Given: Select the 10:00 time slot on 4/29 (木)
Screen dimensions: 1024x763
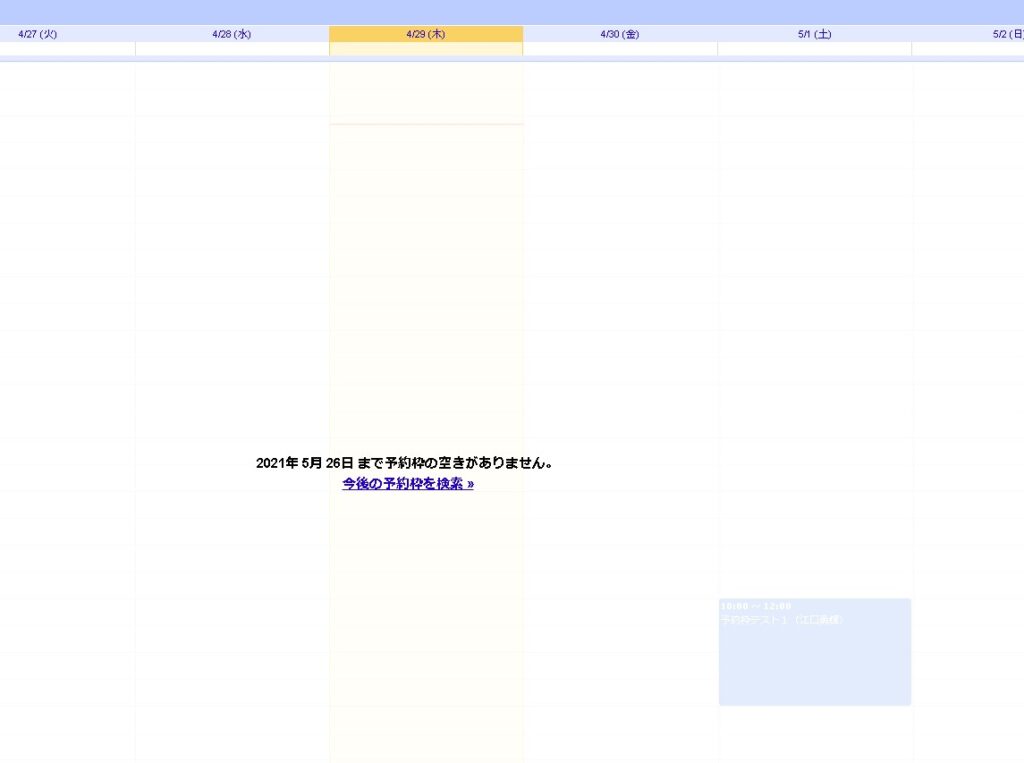Looking at the screenshot, I should tap(426, 612).
